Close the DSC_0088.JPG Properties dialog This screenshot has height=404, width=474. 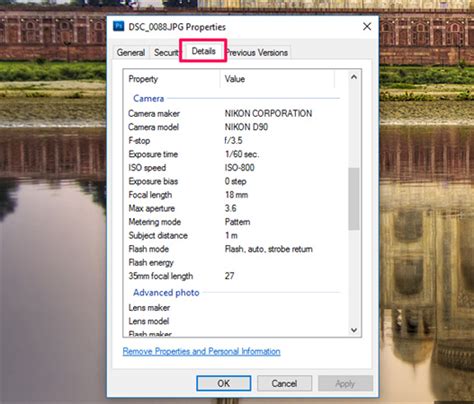[367, 27]
